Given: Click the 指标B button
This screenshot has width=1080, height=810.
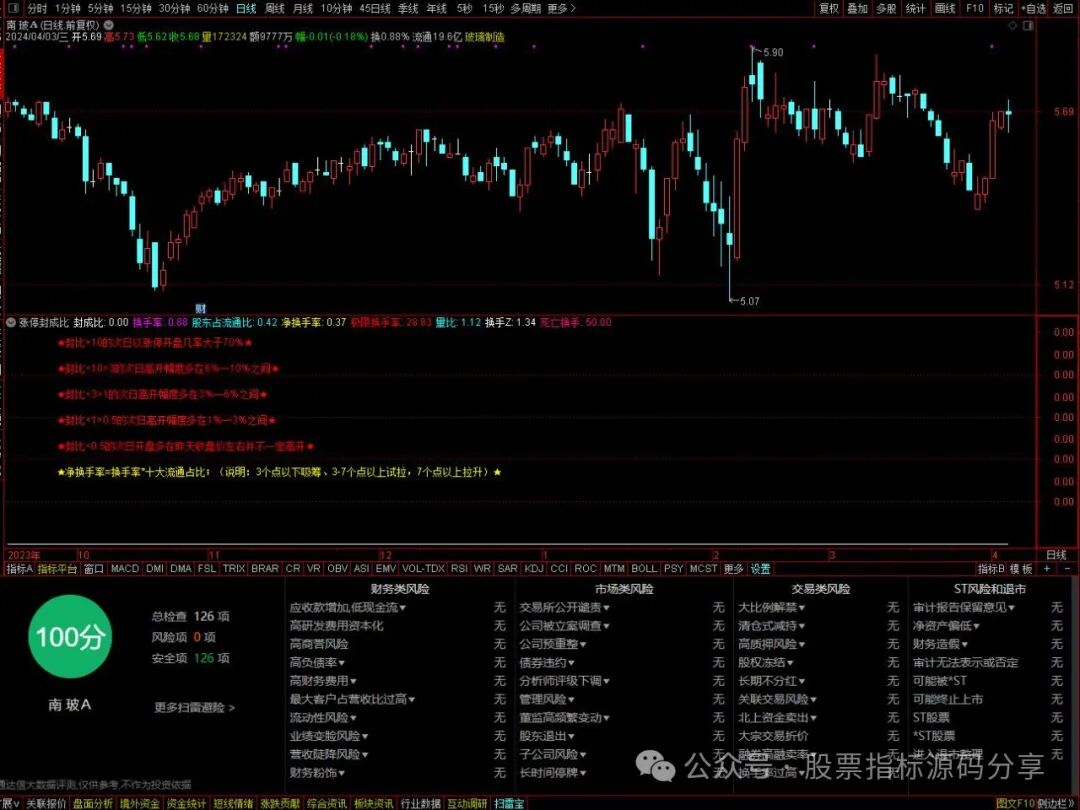Looking at the screenshot, I should click(990, 569).
